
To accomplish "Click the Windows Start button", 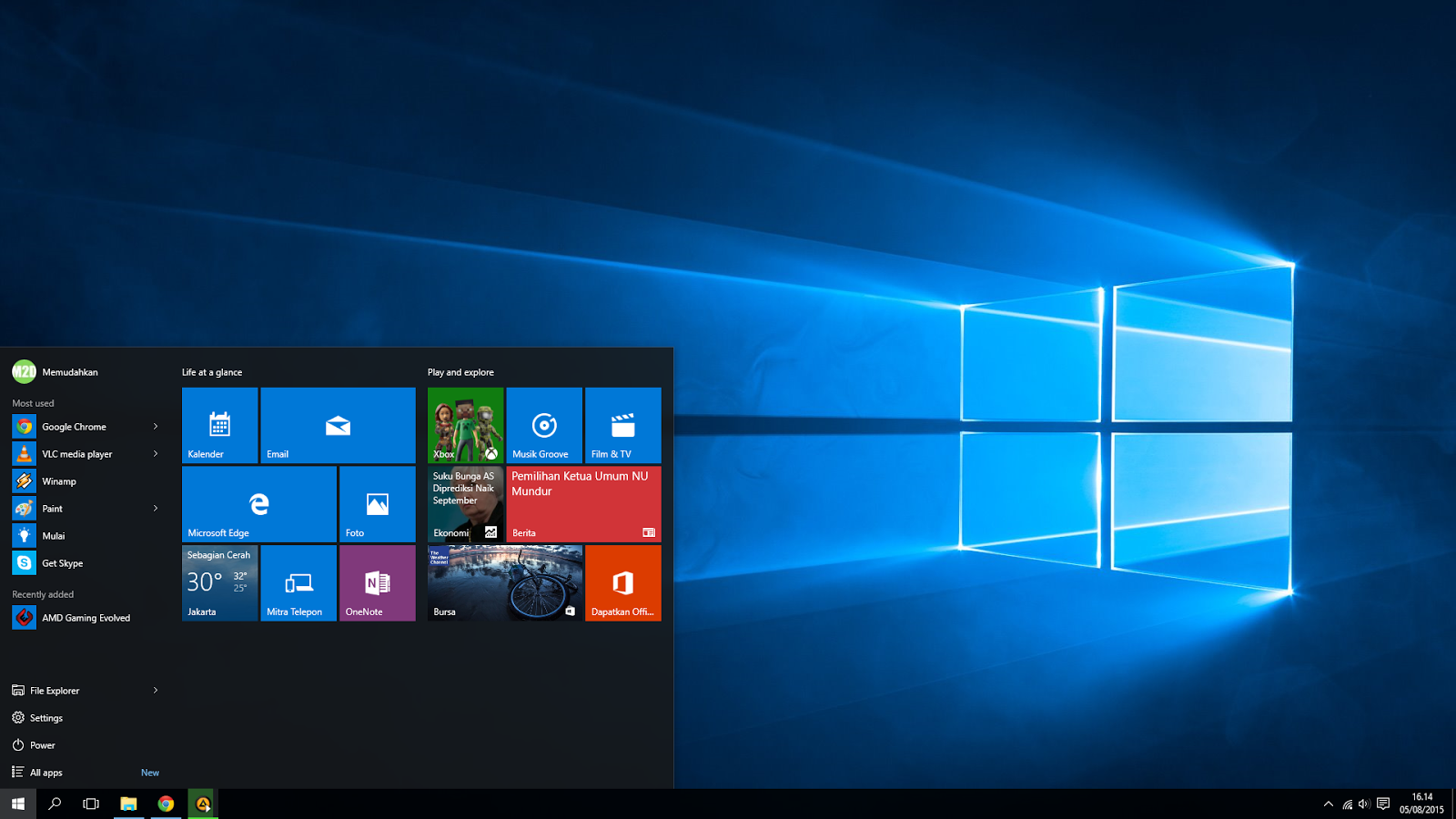I will click(x=18, y=804).
